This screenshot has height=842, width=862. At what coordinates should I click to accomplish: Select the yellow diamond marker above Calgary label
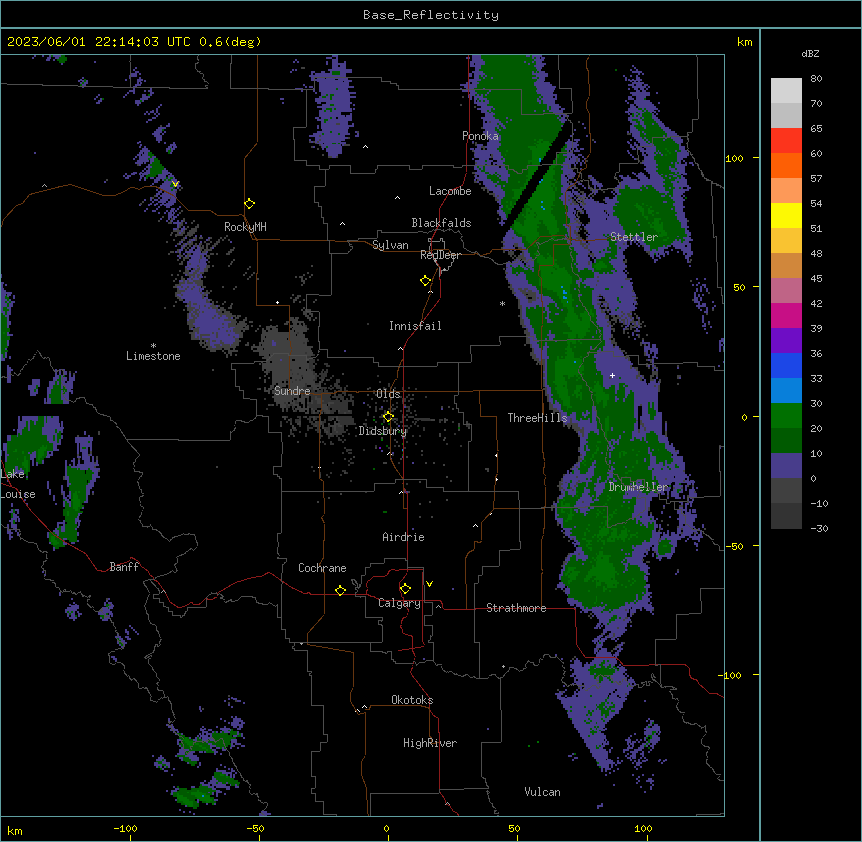(x=405, y=589)
